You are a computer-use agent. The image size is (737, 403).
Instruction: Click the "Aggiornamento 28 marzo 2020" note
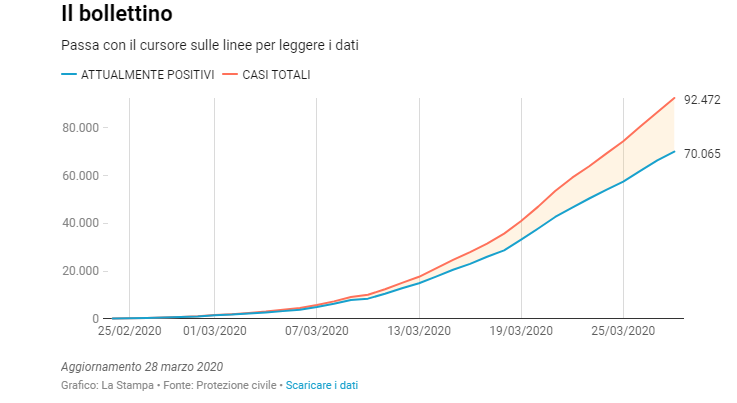[x=141, y=366]
